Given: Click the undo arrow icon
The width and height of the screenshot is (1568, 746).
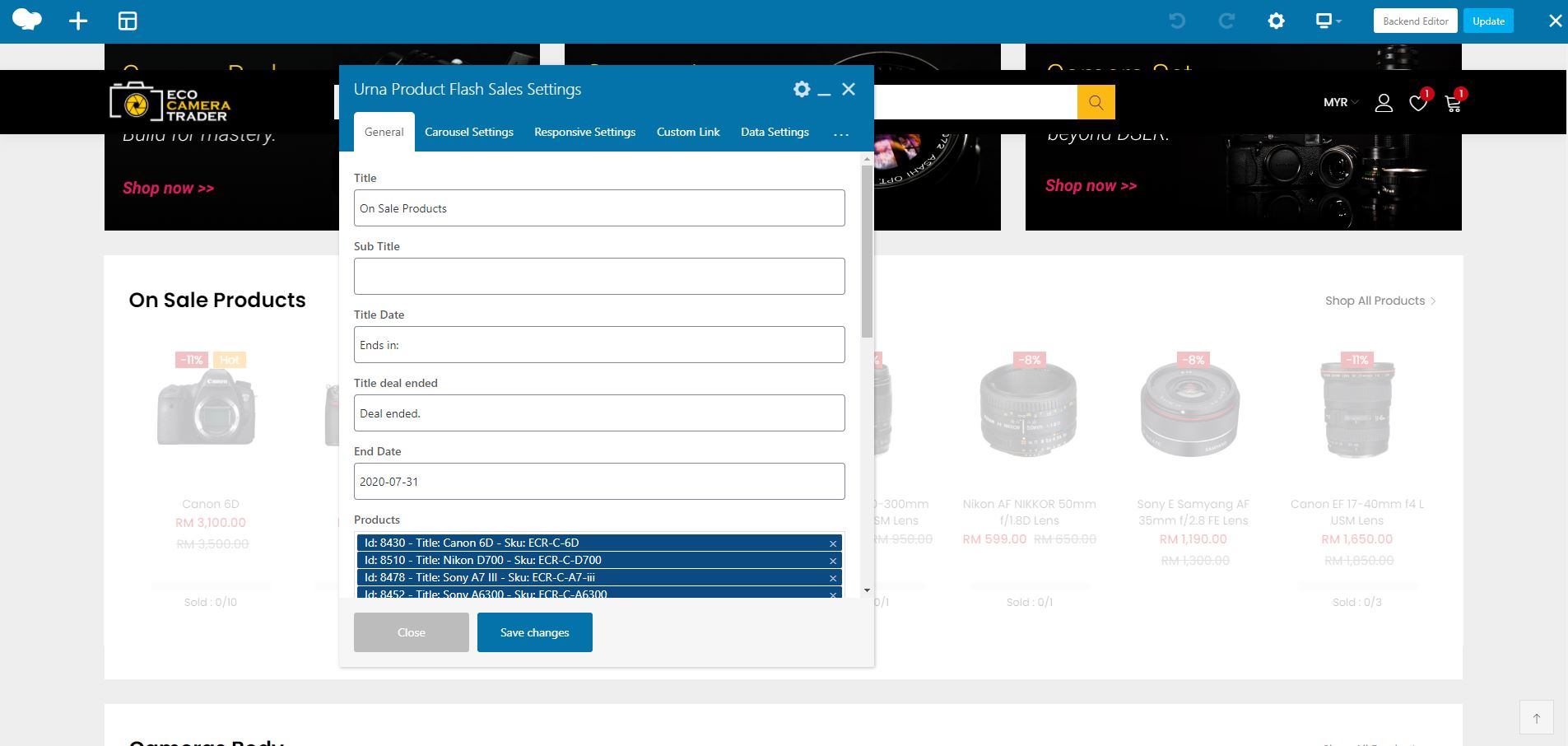Looking at the screenshot, I should pyautogui.click(x=1177, y=21).
